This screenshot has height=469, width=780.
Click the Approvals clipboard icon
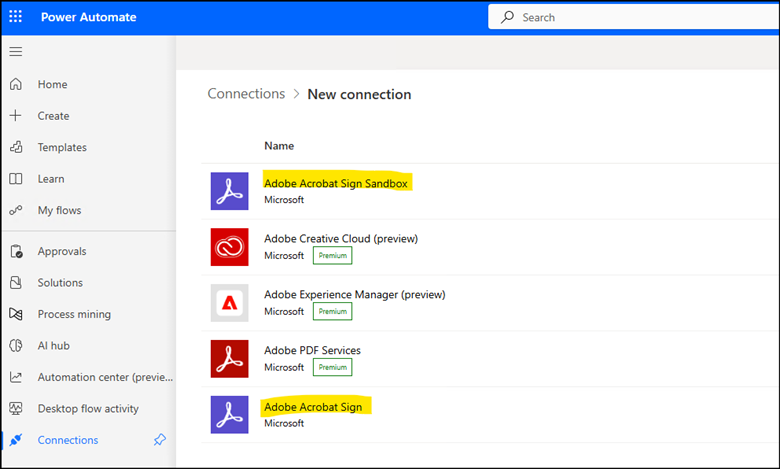[x=16, y=251]
